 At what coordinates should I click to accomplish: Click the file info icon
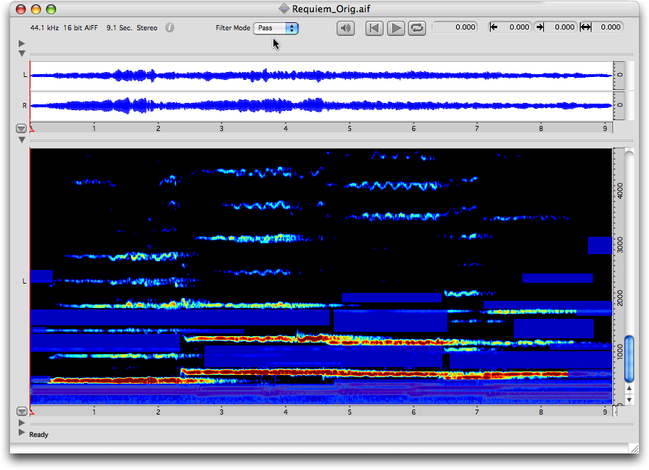coord(170,28)
